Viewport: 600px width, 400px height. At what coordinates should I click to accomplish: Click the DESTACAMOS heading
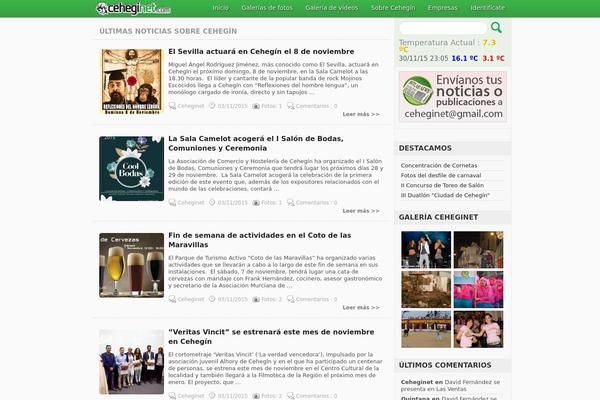[425, 148]
